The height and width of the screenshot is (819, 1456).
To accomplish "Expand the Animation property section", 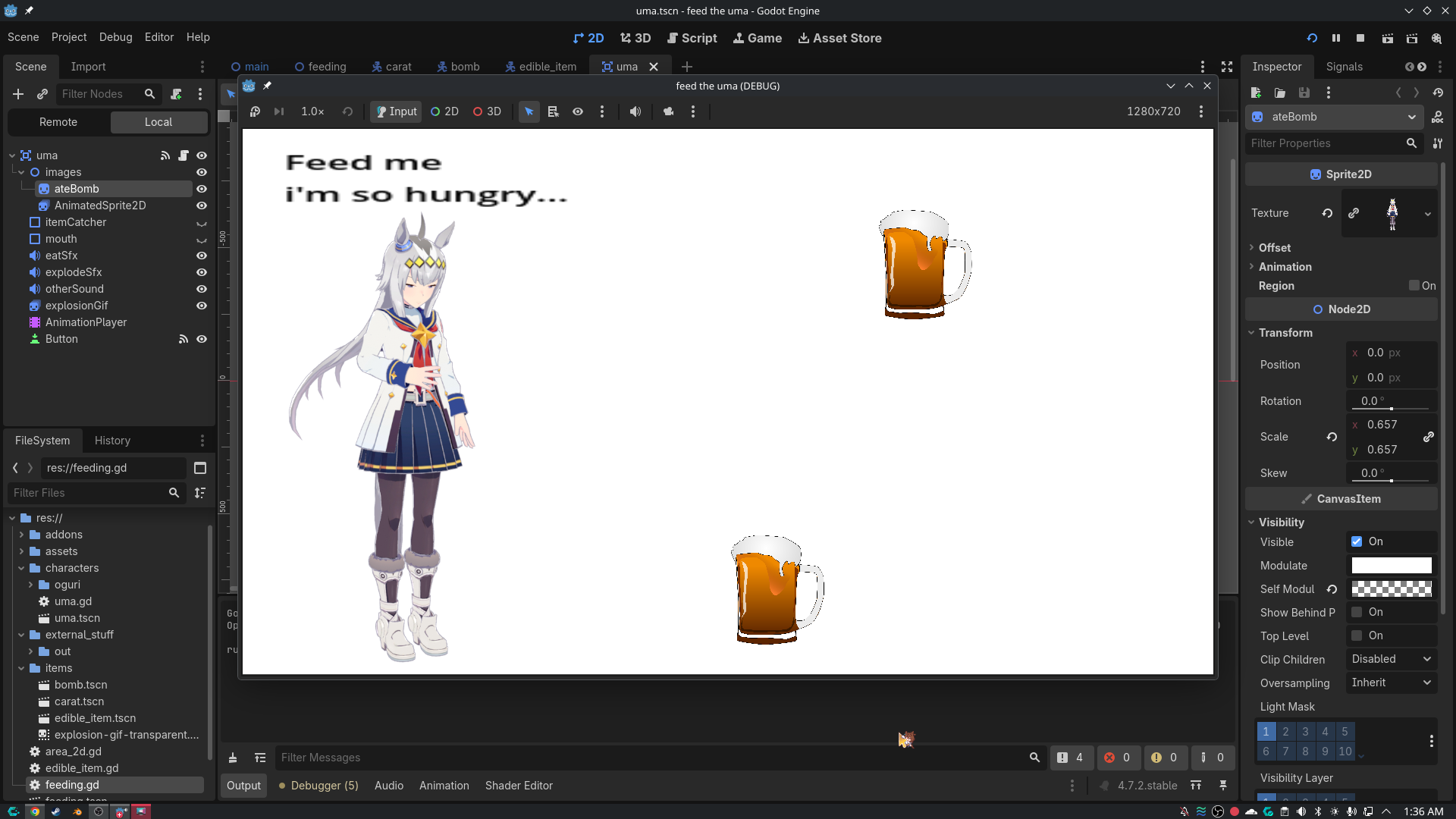I will 1285,267.
